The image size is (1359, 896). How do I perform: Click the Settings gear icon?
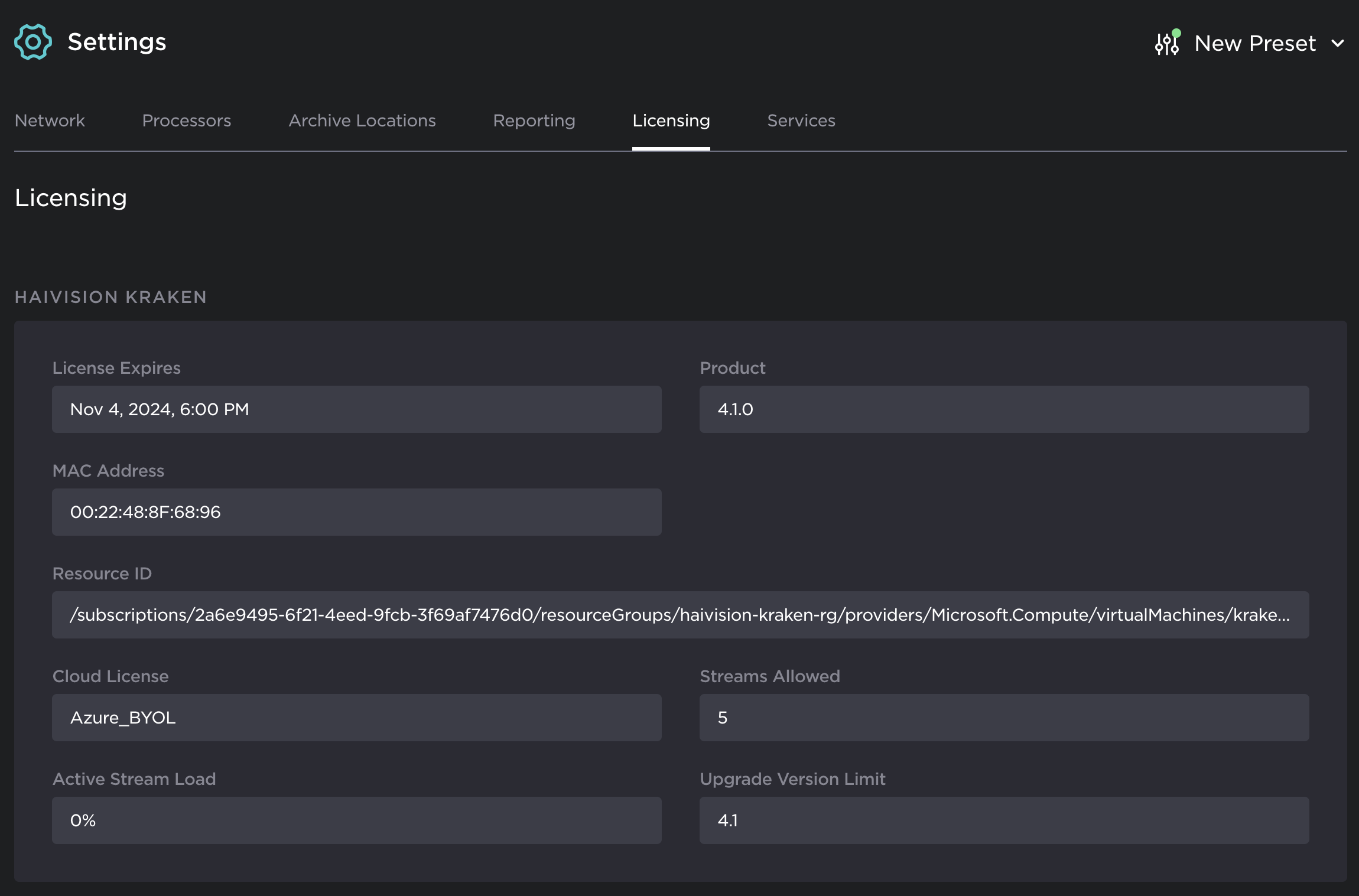coord(33,42)
